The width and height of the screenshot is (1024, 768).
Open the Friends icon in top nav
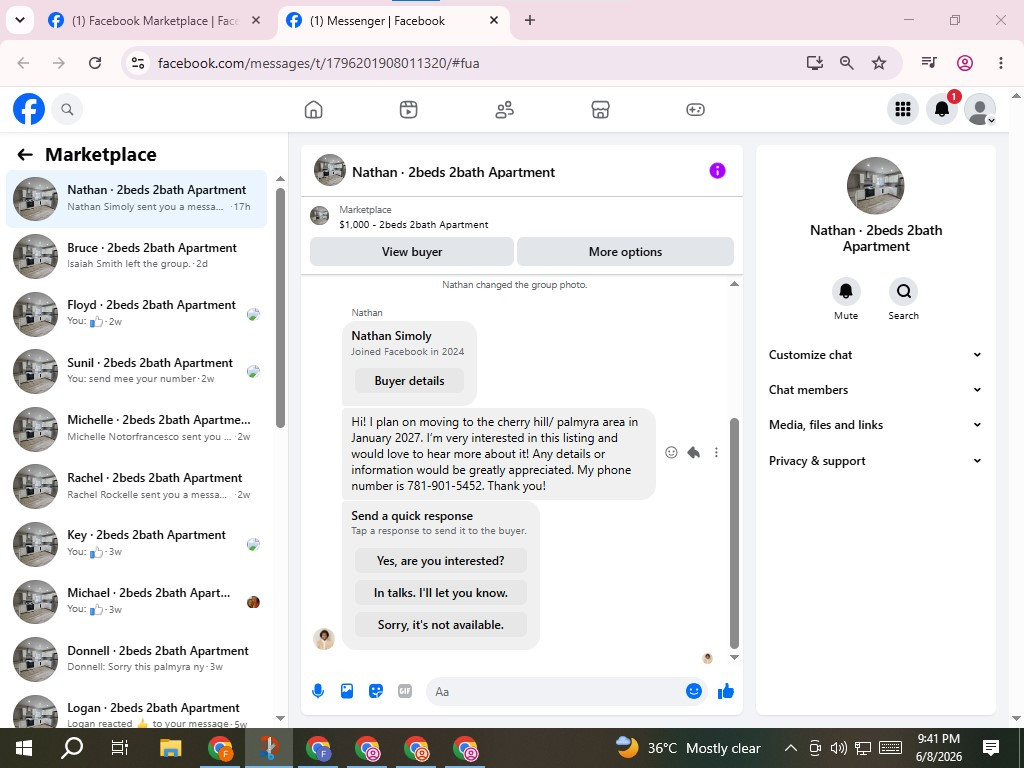tap(504, 110)
